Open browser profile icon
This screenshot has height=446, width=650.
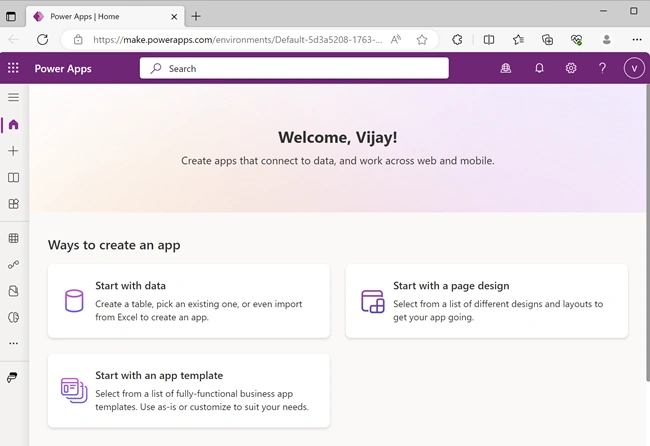click(606, 40)
